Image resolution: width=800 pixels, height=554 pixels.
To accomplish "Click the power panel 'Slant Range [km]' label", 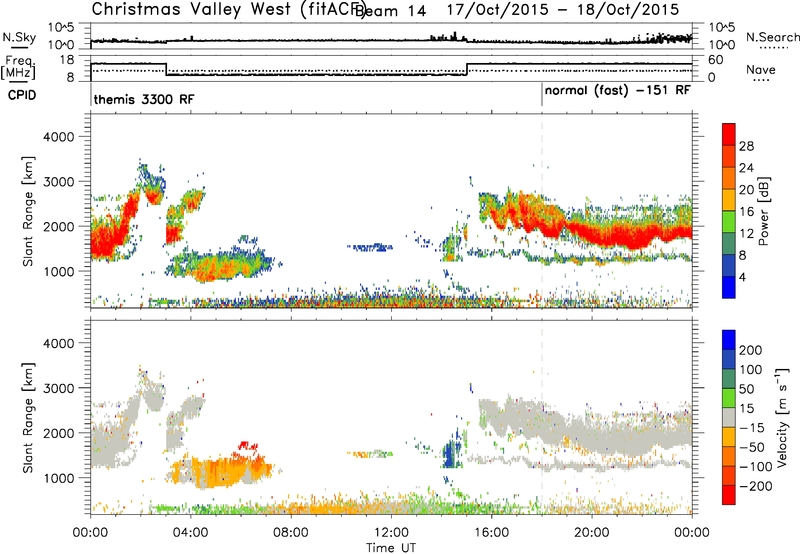I will pyautogui.click(x=28, y=211).
